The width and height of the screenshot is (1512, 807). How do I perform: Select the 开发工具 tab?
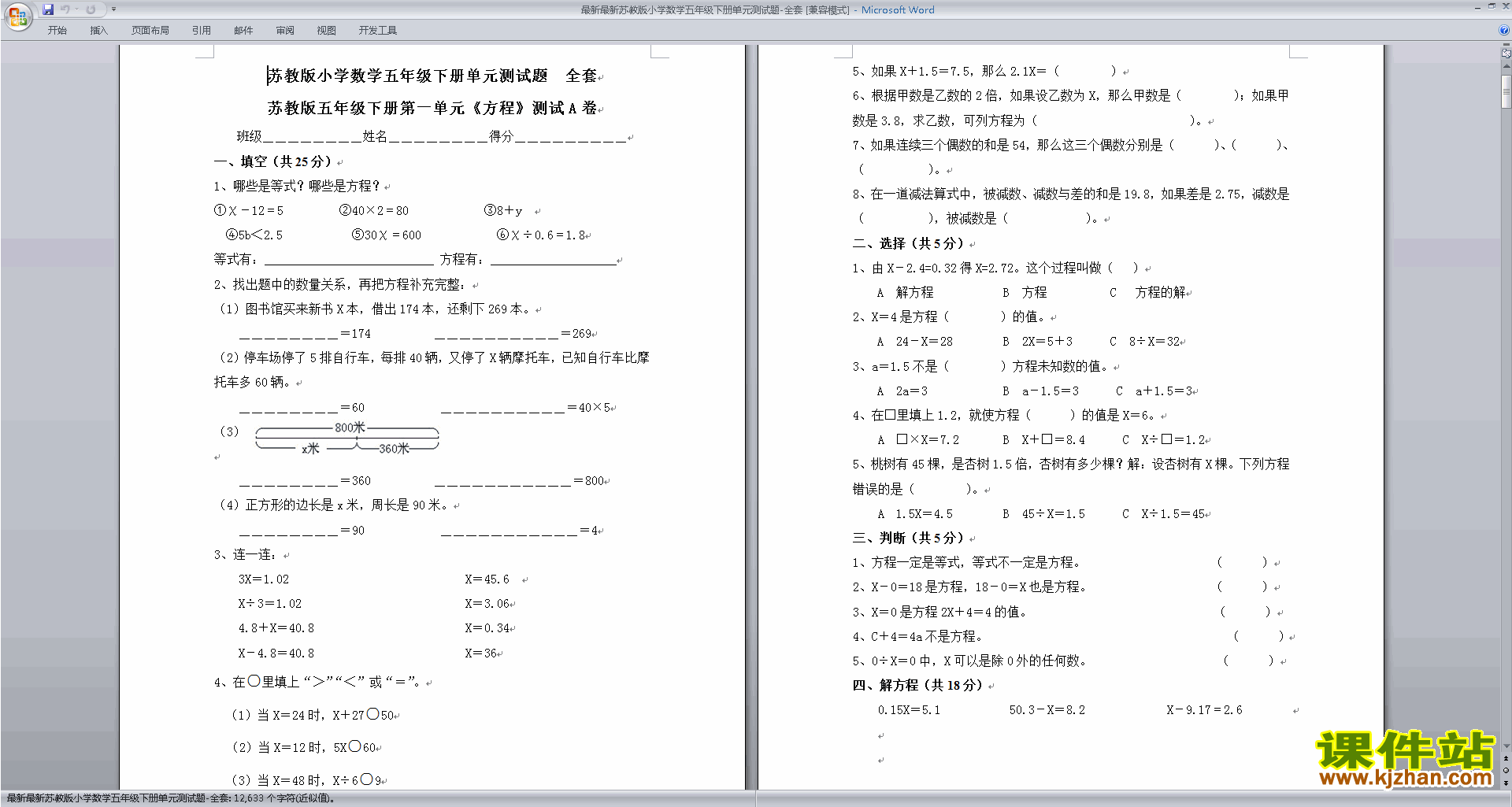(x=378, y=31)
